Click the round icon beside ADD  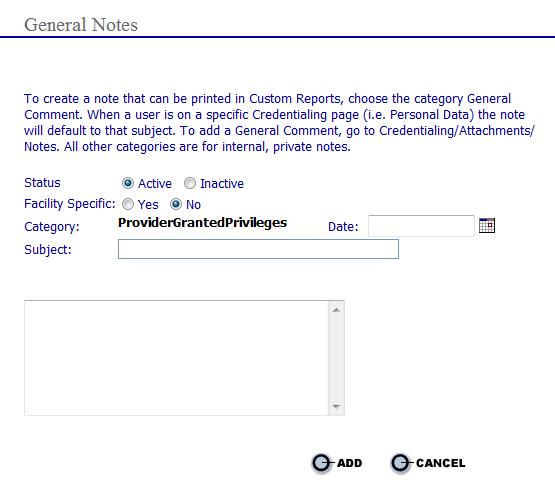coord(321,463)
